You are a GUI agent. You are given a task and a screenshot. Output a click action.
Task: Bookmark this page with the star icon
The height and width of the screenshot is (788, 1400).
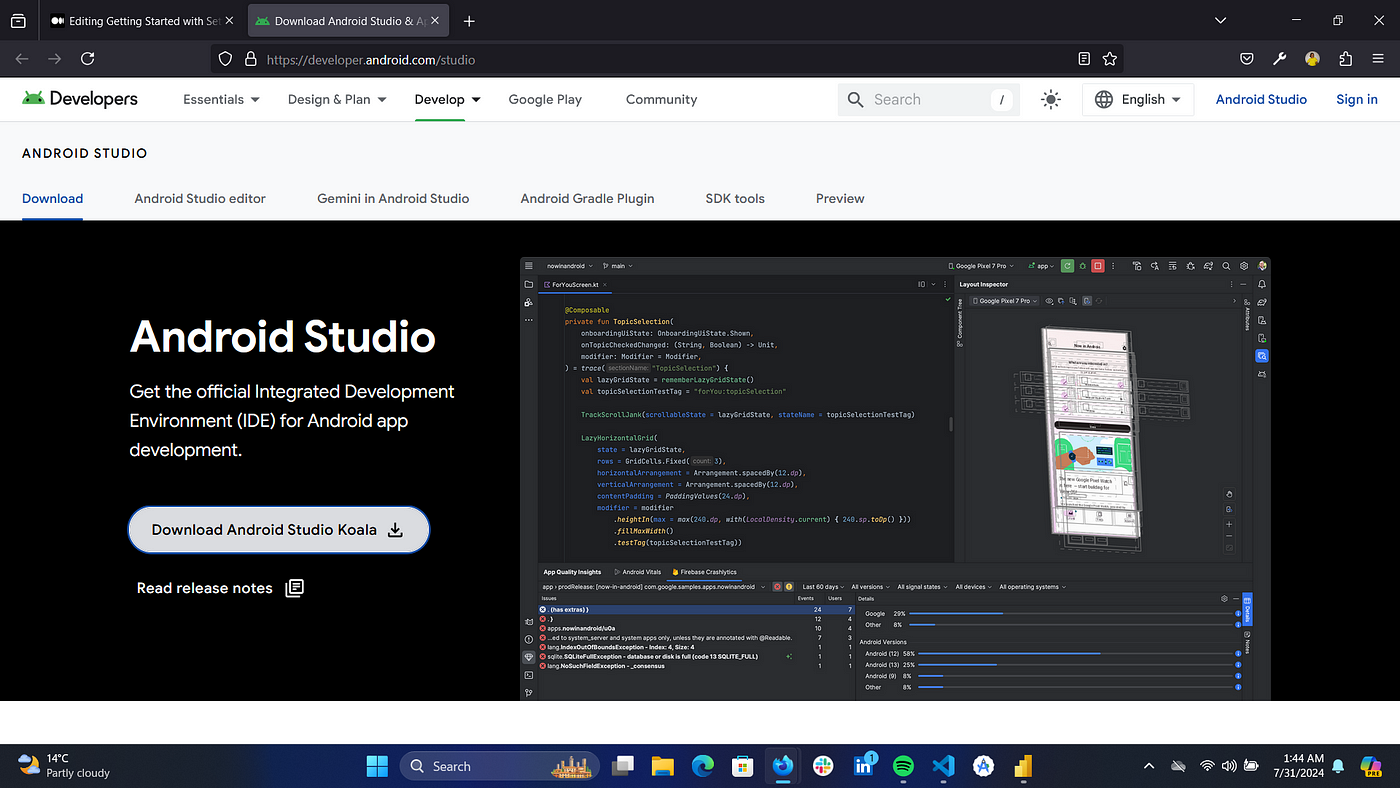pyautogui.click(x=1110, y=59)
